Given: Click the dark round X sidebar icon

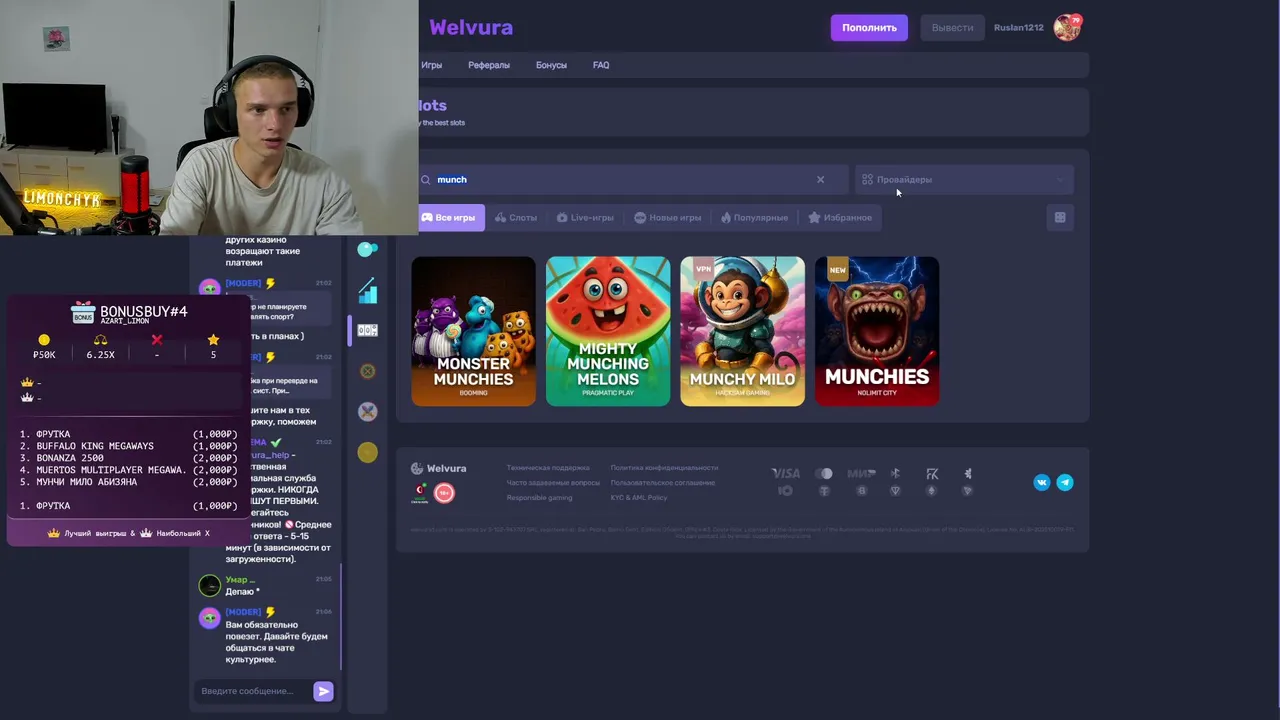Looking at the screenshot, I should coord(368,371).
